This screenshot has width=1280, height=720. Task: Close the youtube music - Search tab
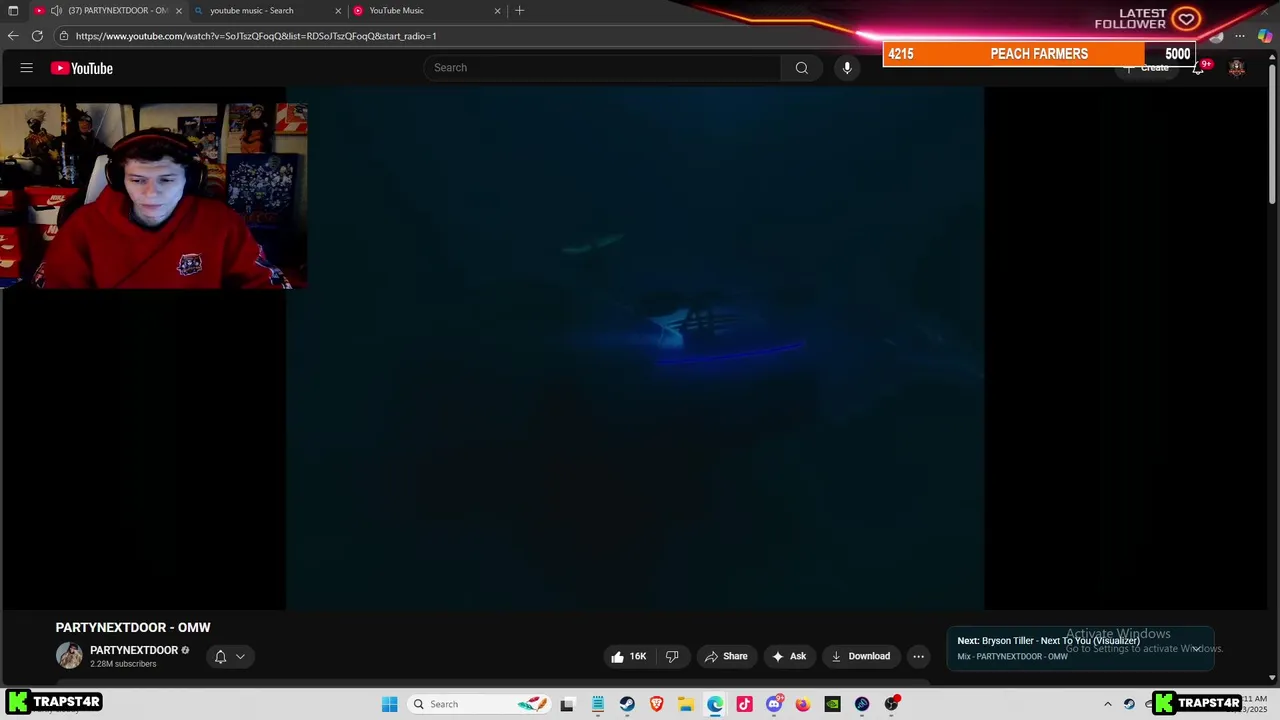coord(338,10)
